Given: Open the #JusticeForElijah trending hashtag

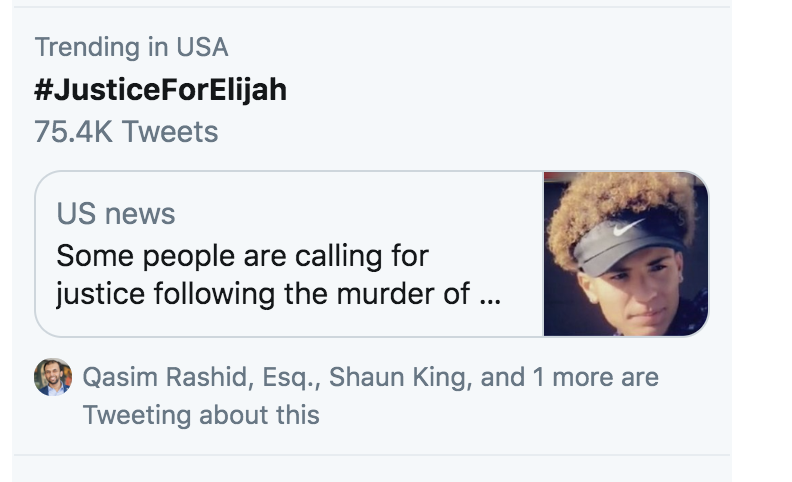Looking at the screenshot, I should point(160,90).
